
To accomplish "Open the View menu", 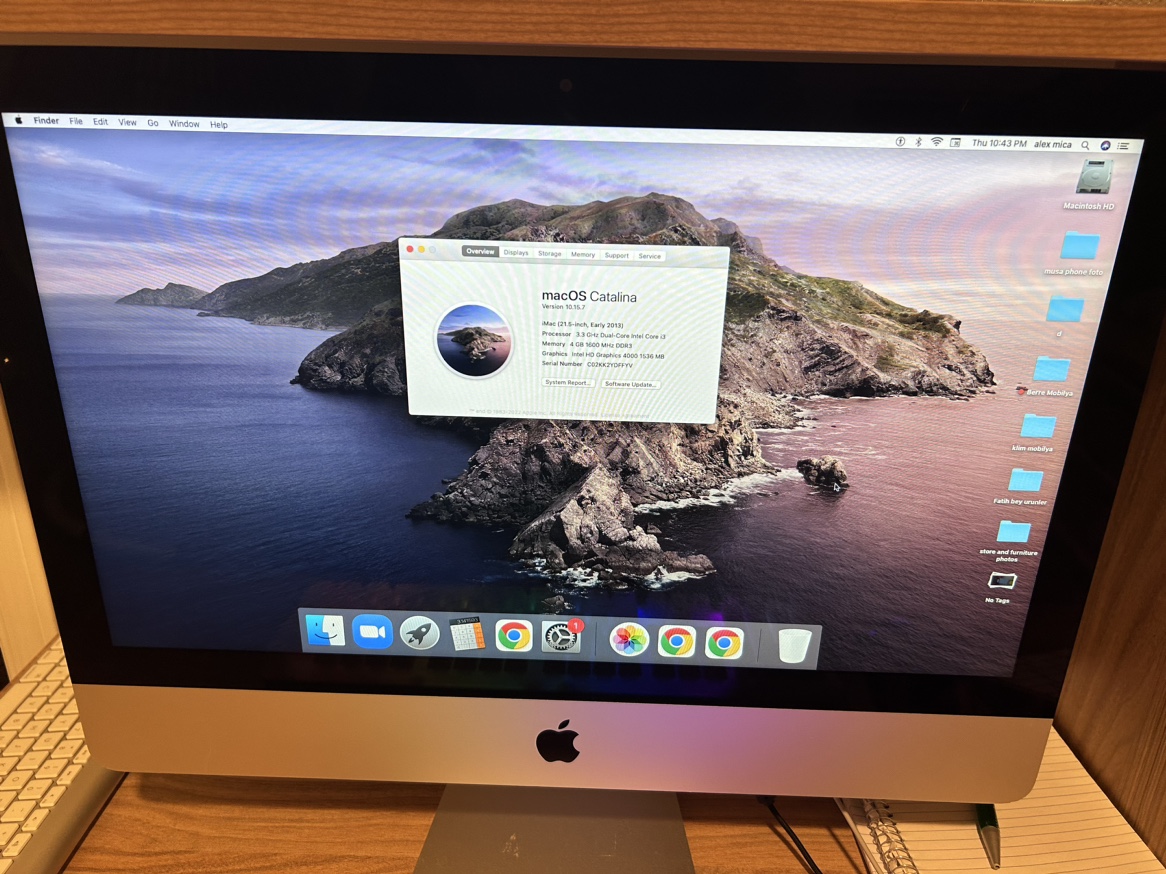I will pyautogui.click(x=127, y=122).
